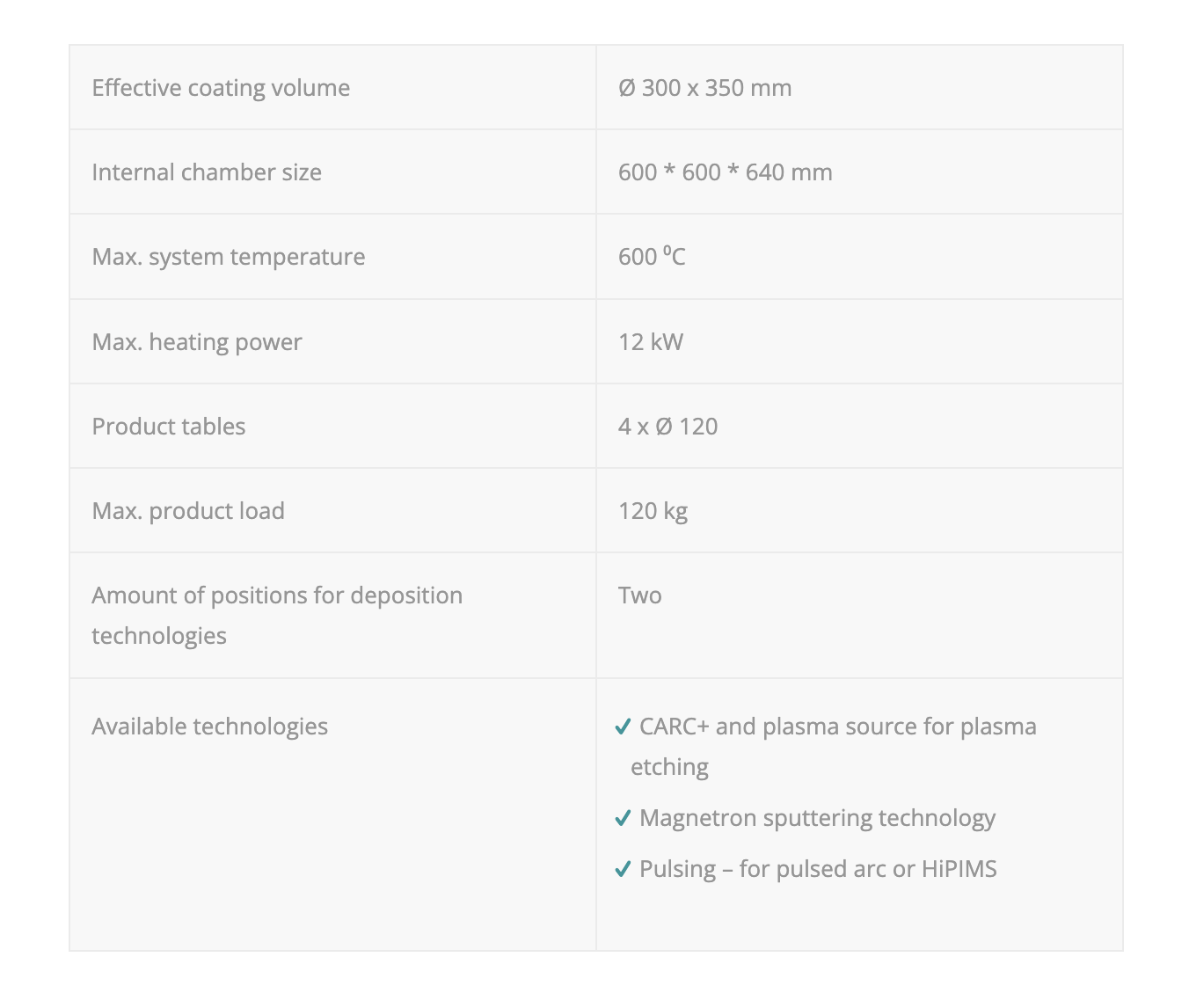The image size is (1189, 1008).
Task: Click the "Two" positions value
Action: (640, 595)
